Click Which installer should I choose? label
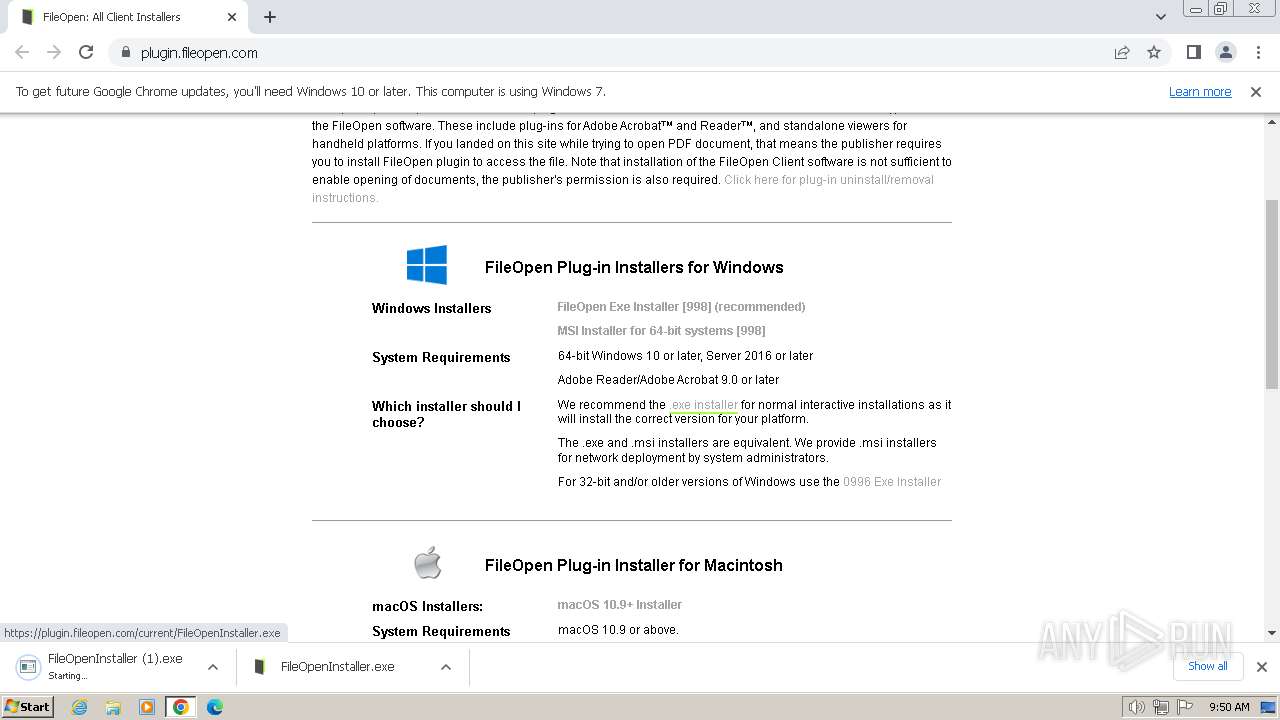 (446, 414)
